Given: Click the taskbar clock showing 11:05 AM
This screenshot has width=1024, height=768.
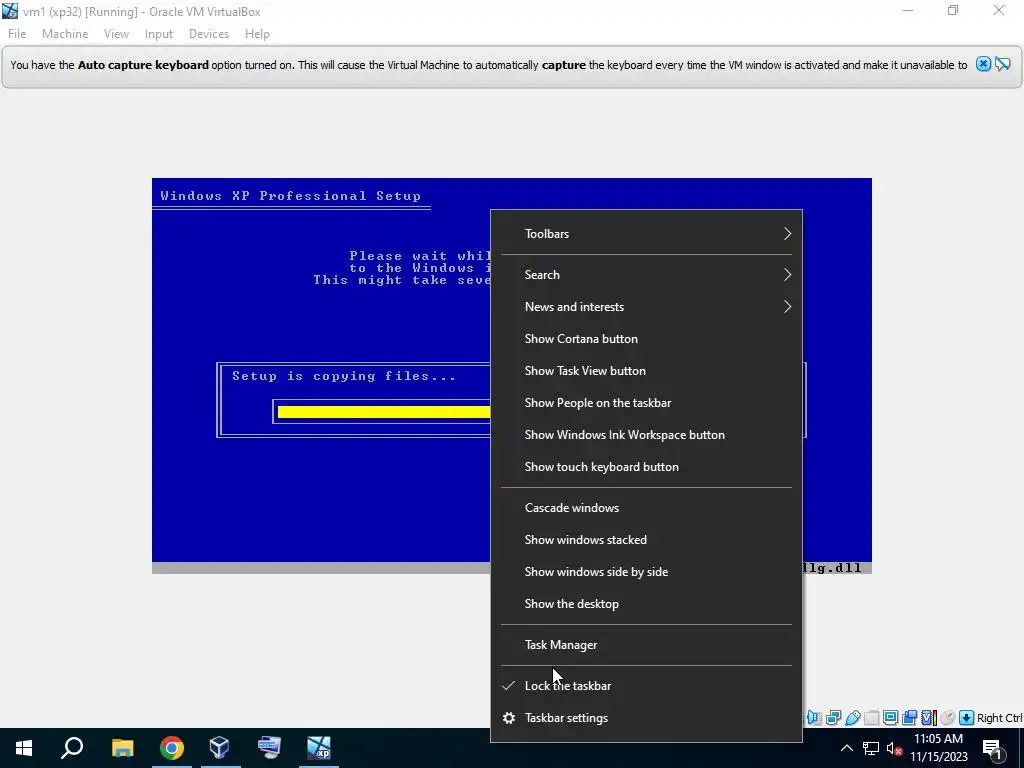Looking at the screenshot, I should click(938, 748).
